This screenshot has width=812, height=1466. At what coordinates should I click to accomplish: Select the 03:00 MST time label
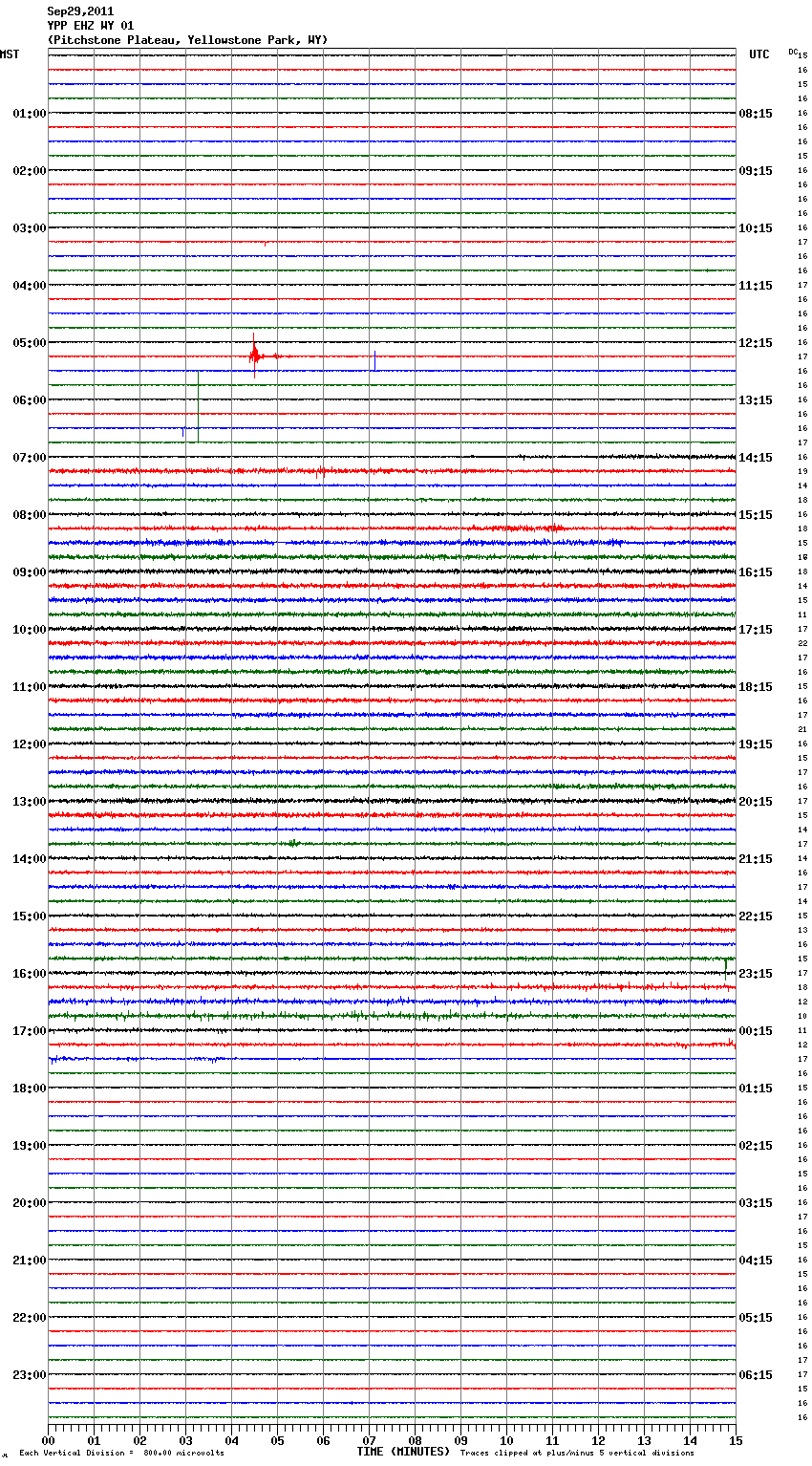pyautogui.click(x=30, y=228)
